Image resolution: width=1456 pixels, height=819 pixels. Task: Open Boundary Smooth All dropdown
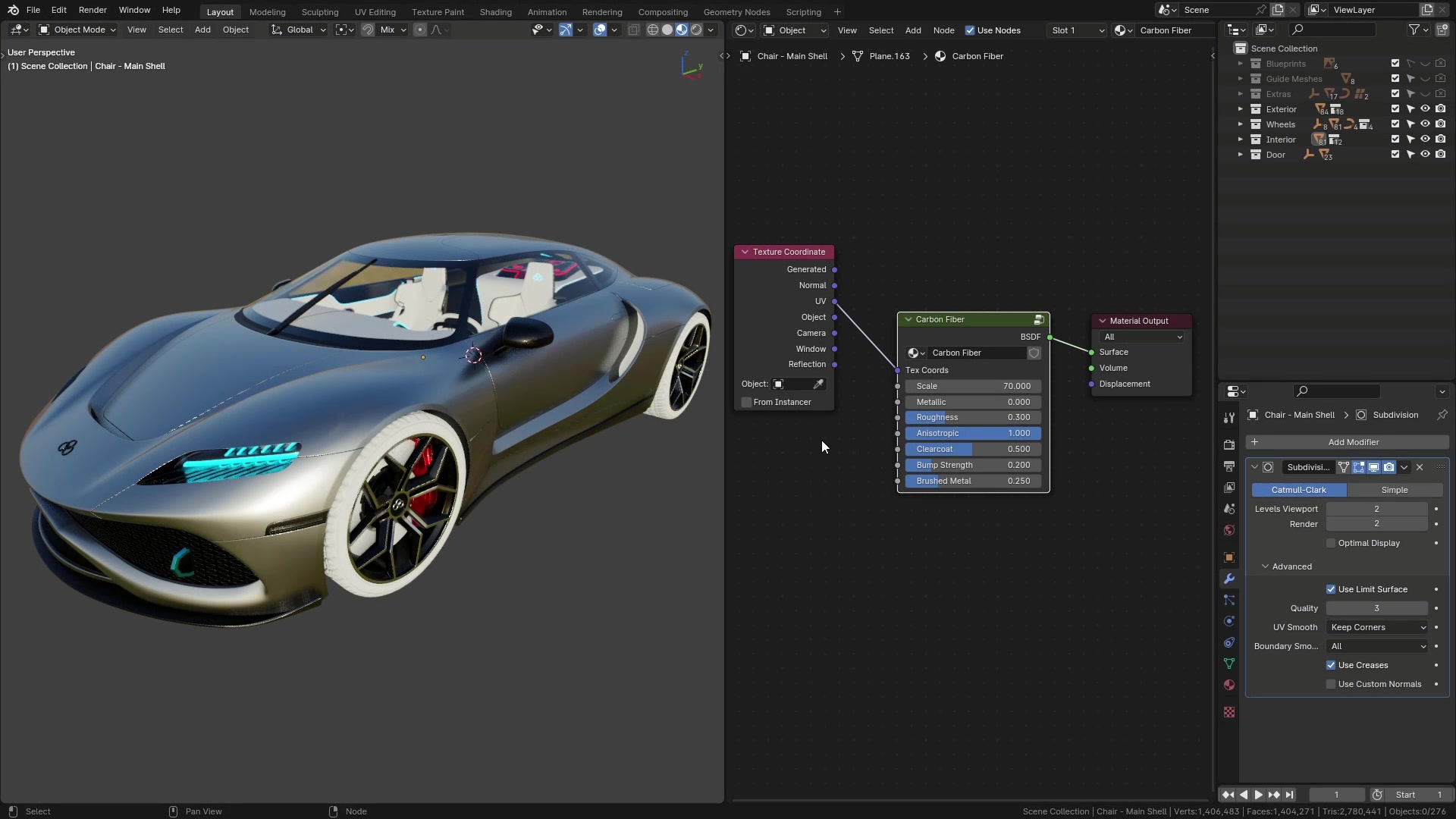tap(1379, 646)
